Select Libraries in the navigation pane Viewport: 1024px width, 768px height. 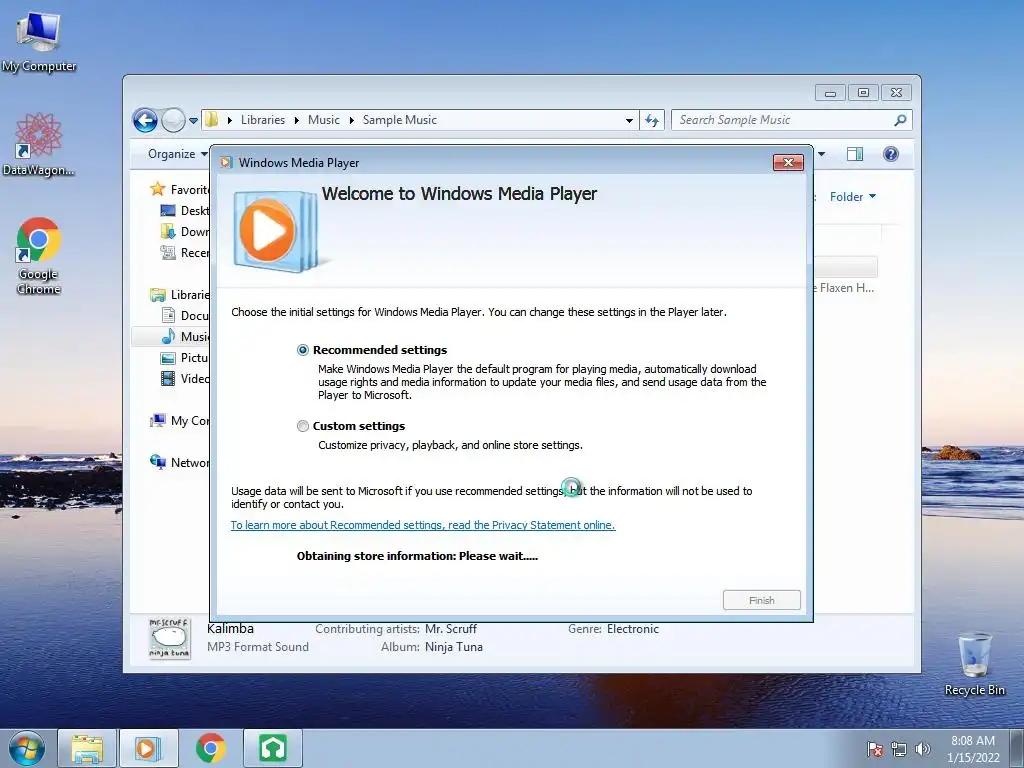(x=179, y=295)
